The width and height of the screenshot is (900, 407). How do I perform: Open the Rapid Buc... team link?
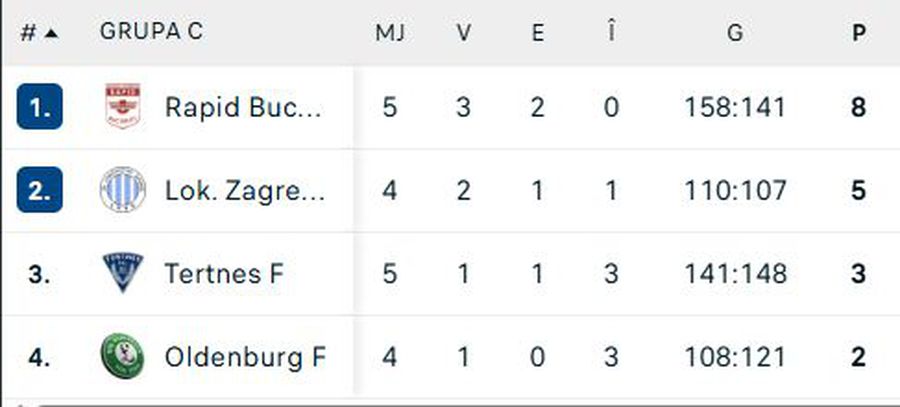[x=244, y=107]
